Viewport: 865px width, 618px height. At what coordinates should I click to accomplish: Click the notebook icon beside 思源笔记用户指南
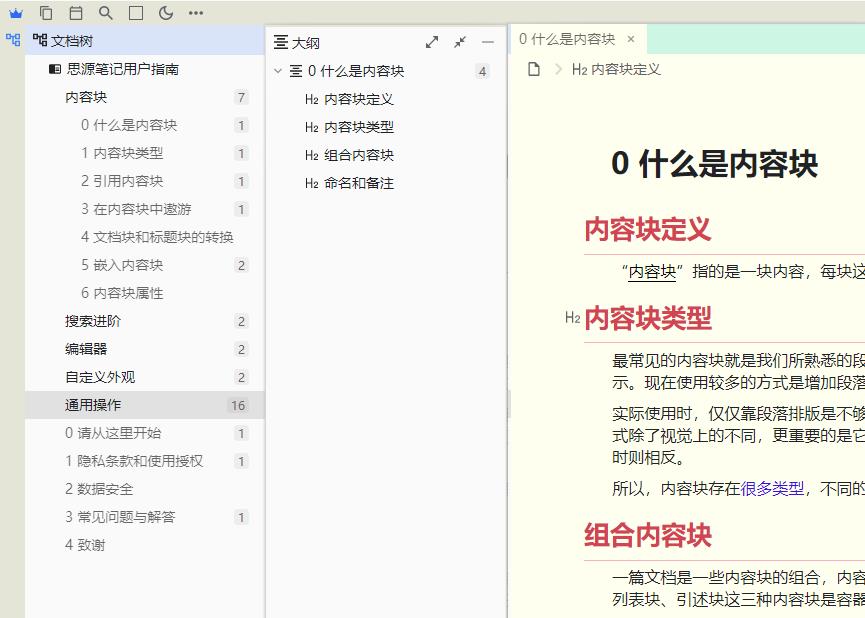(x=55, y=69)
